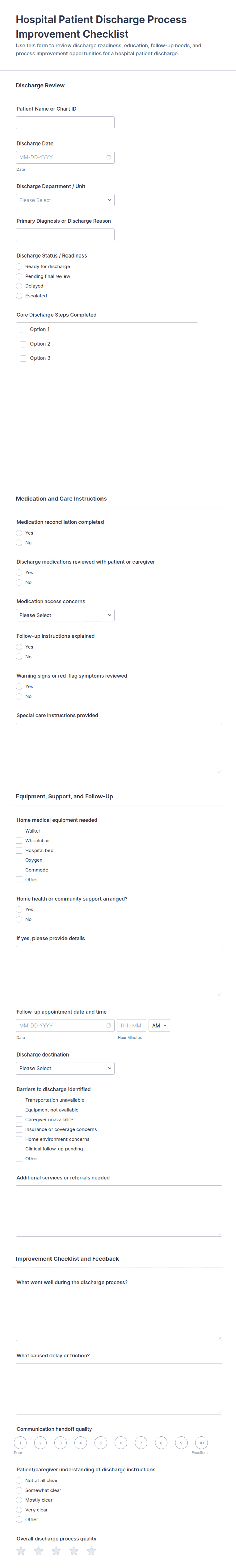Open the Discharge Department / Unit dropdown

65,200
